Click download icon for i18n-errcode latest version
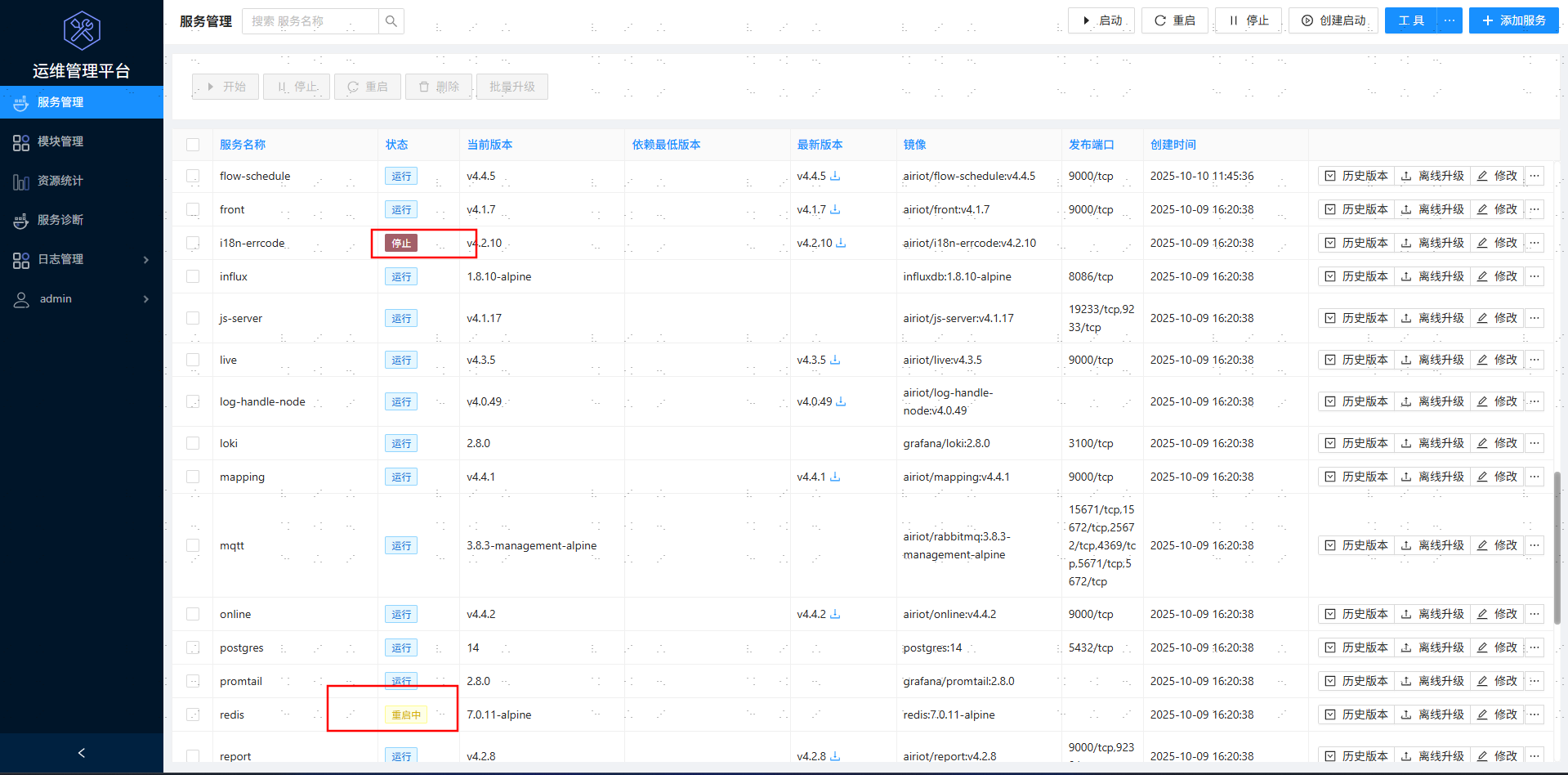 (x=841, y=243)
